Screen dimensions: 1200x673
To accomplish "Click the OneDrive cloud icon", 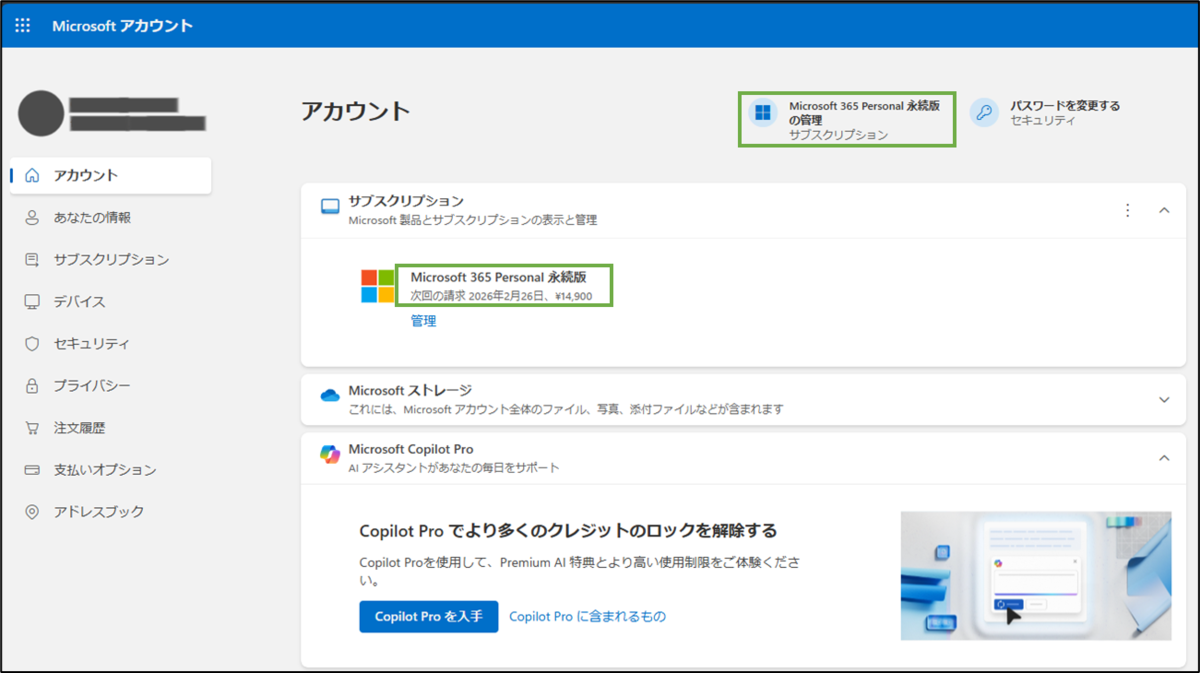I will click(x=330, y=396).
